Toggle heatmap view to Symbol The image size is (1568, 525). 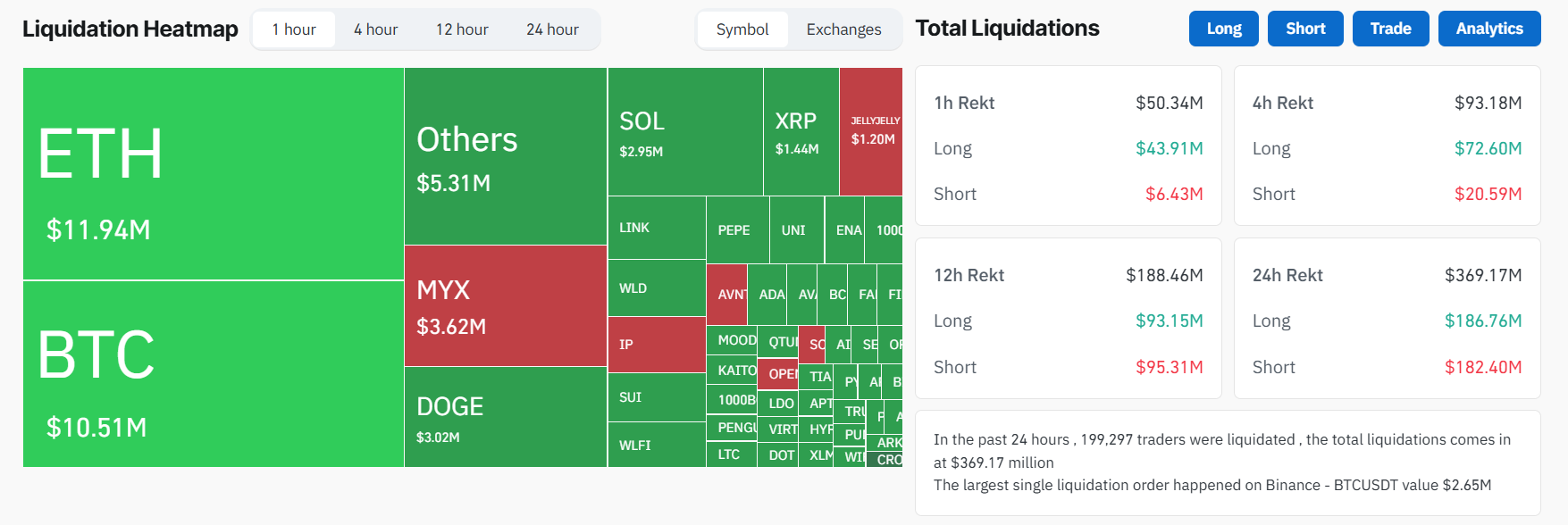point(742,29)
